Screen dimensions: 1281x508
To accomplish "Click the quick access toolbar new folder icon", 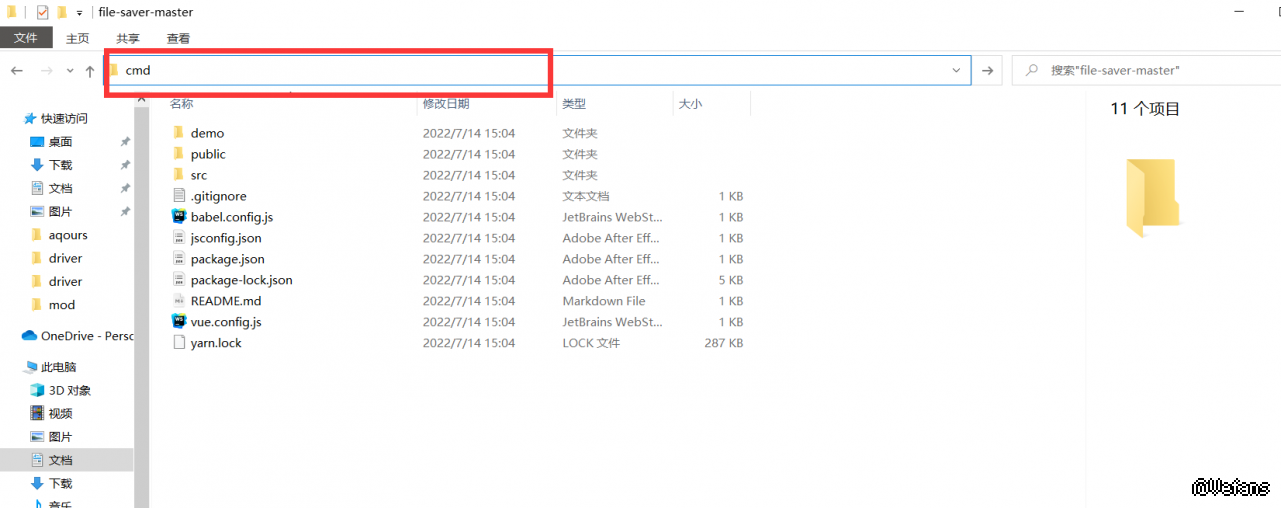I will coord(61,12).
